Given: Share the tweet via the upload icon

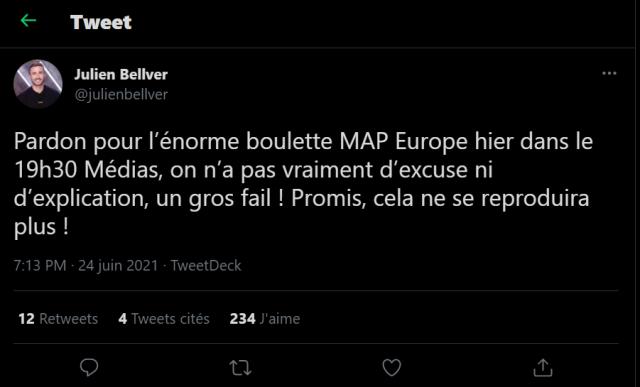Looking at the screenshot, I should pyautogui.click(x=543, y=367).
